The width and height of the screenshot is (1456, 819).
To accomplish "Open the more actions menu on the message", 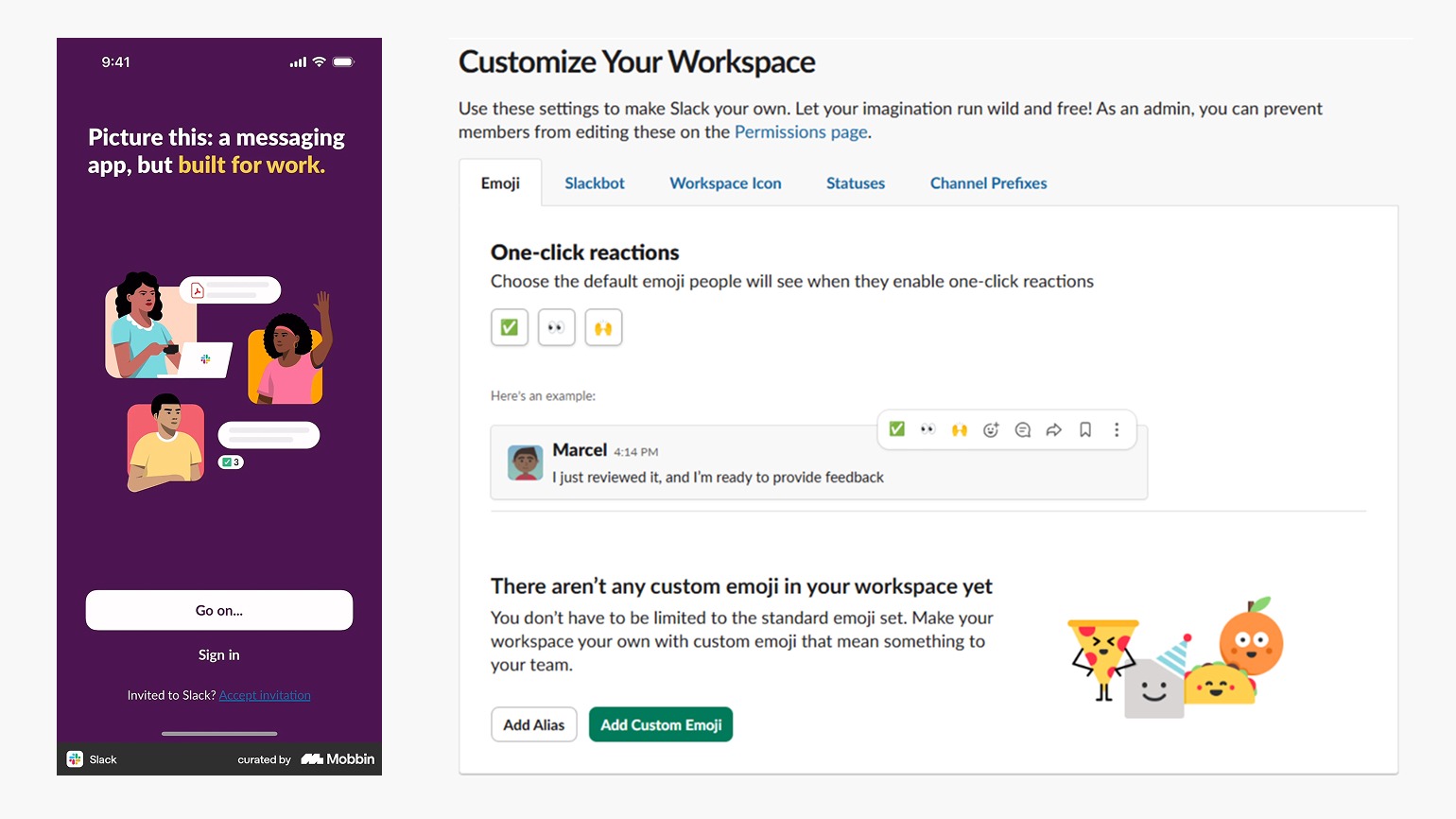I will point(1117,429).
